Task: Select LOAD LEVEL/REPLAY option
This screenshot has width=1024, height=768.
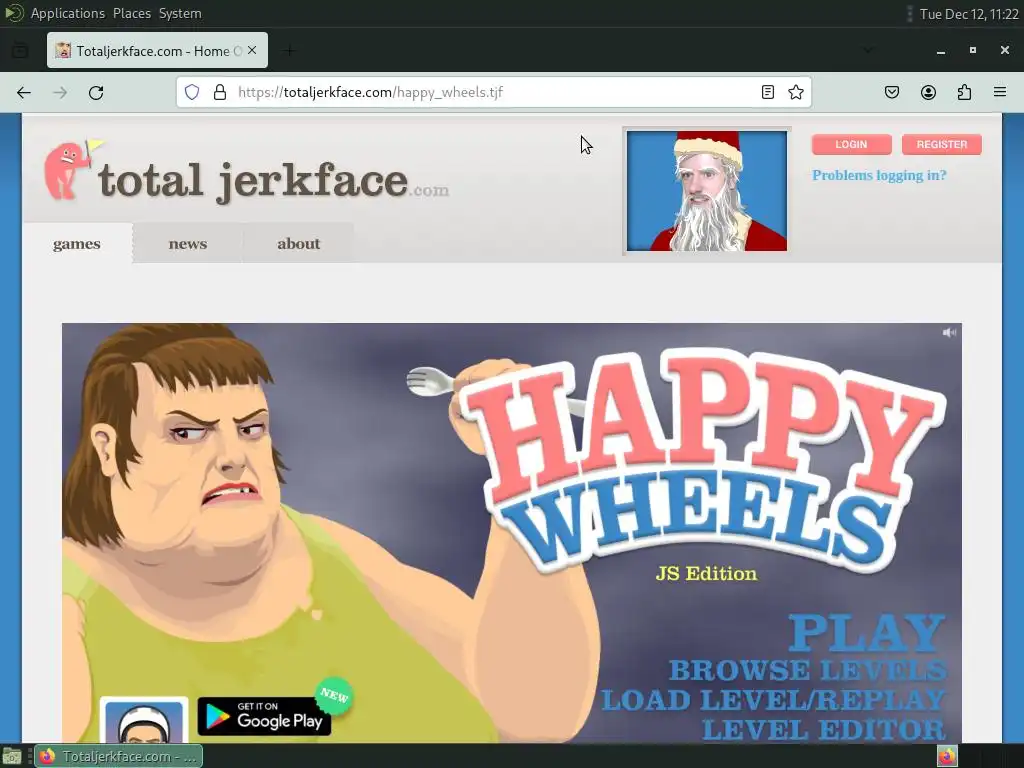Action: point(773,700)
